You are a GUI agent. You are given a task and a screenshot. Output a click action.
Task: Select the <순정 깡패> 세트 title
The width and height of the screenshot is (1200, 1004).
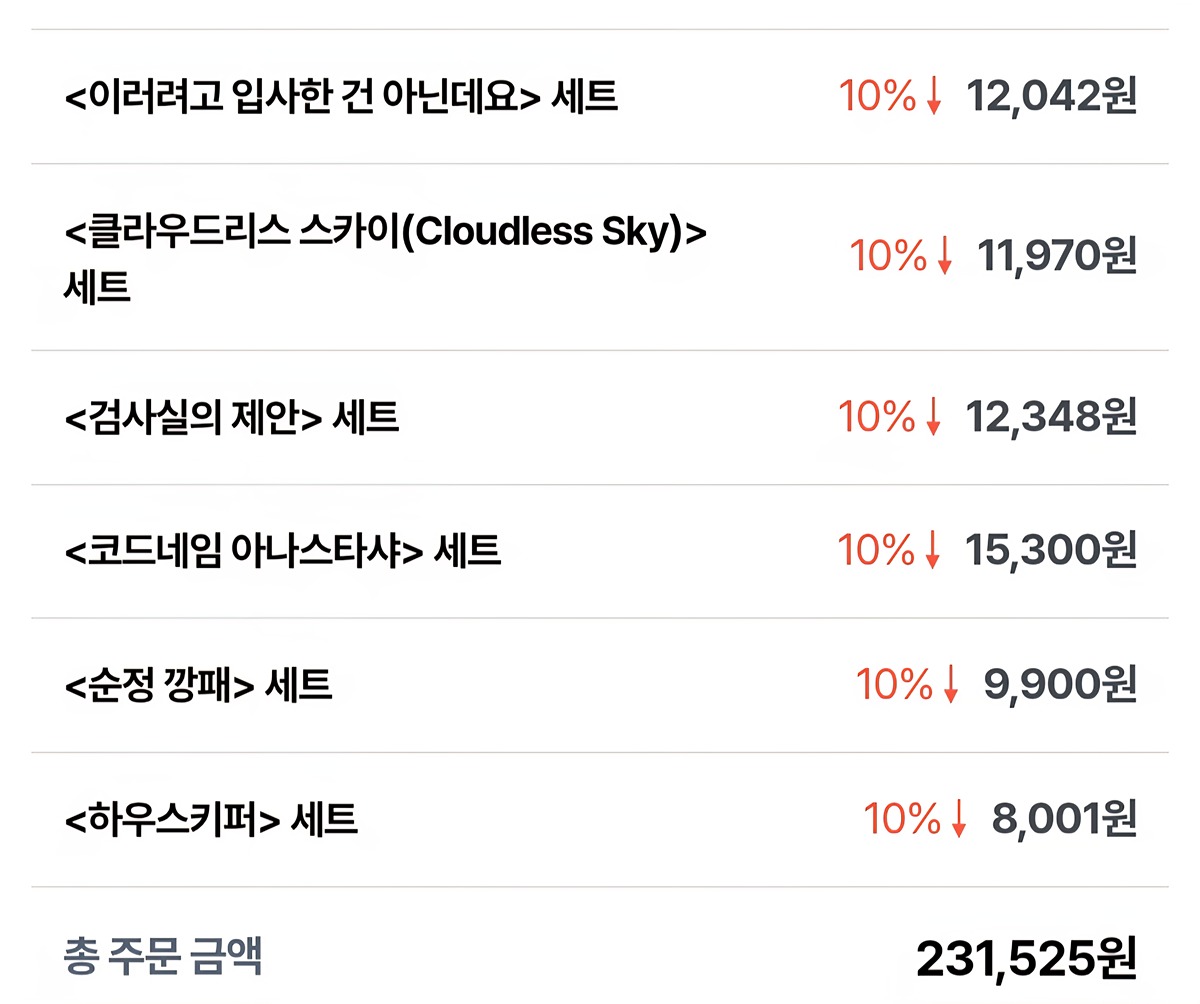(x=197, y=685)
